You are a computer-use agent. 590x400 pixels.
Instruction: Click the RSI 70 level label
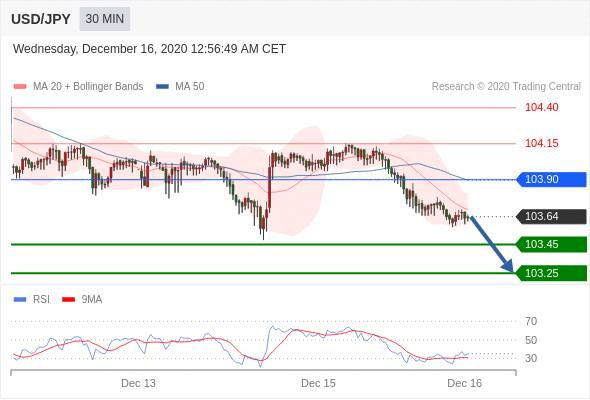(x=531, y=321)
